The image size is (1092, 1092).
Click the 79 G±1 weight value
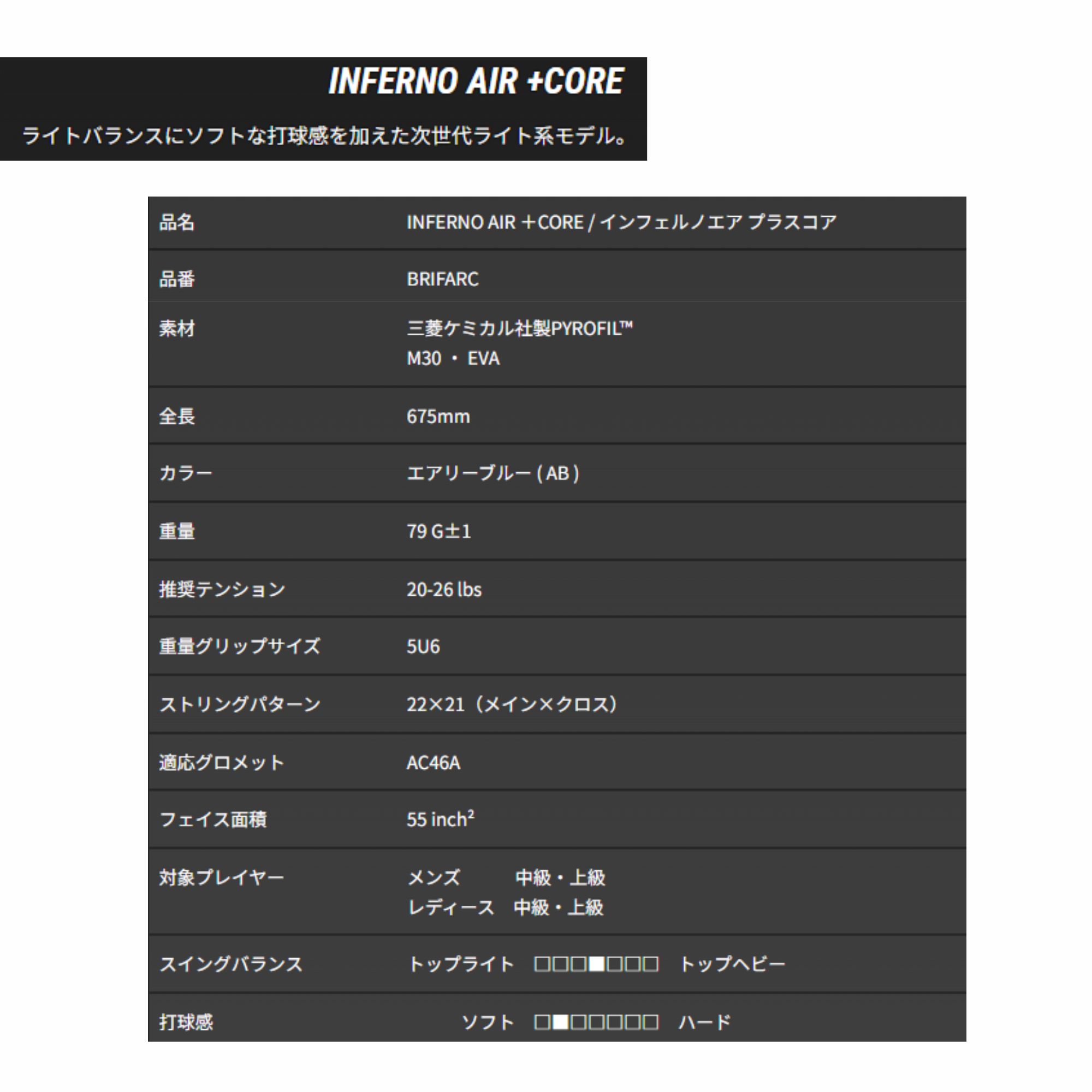(438, 531)
